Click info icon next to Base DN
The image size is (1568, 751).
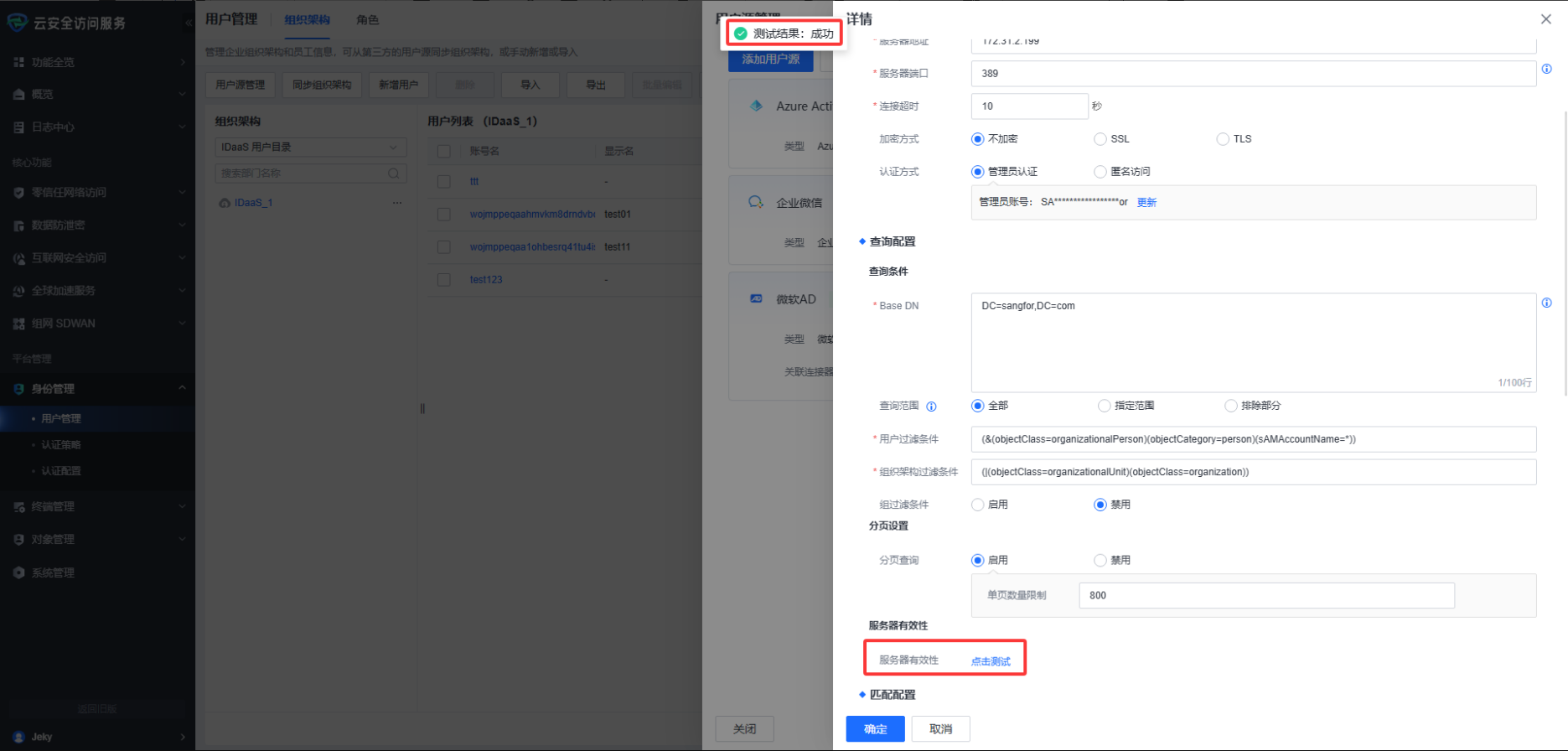[1546, 303]
